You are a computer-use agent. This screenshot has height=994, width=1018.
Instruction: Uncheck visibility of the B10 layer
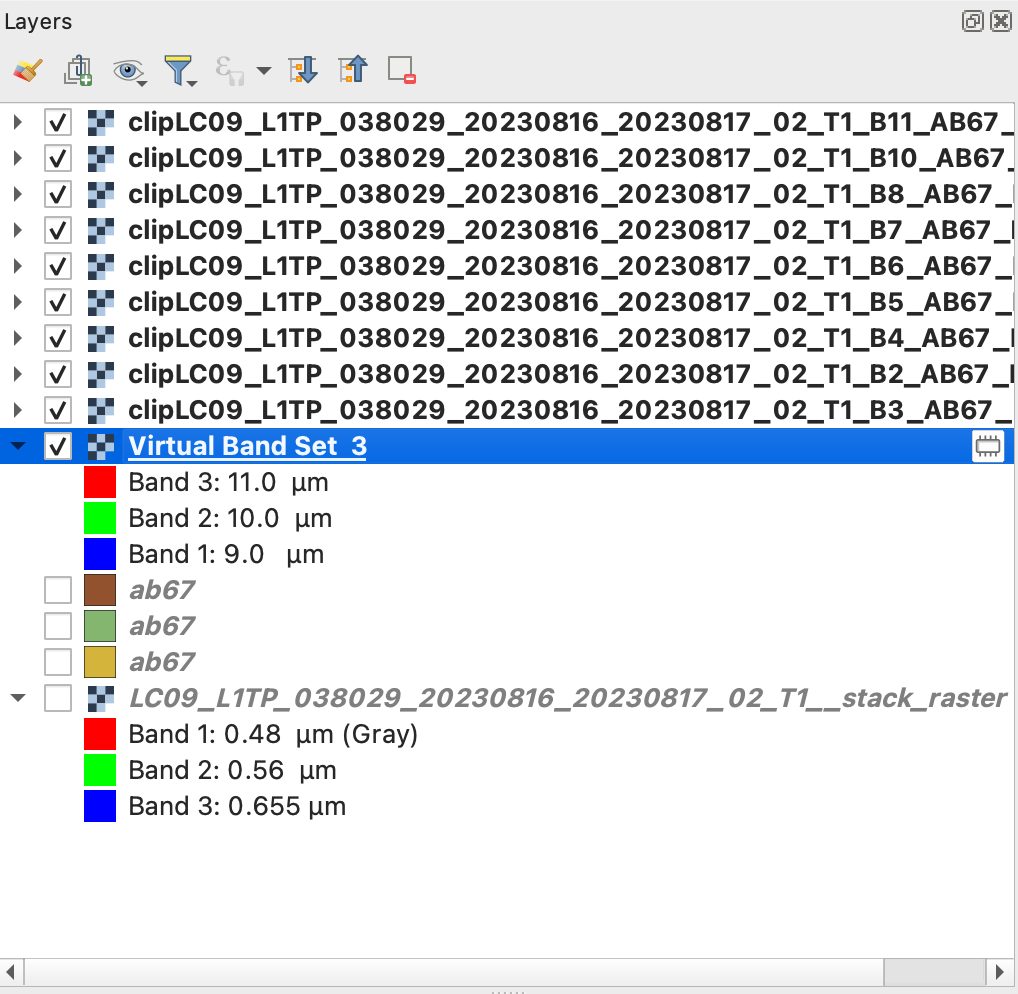coord(58,158)
